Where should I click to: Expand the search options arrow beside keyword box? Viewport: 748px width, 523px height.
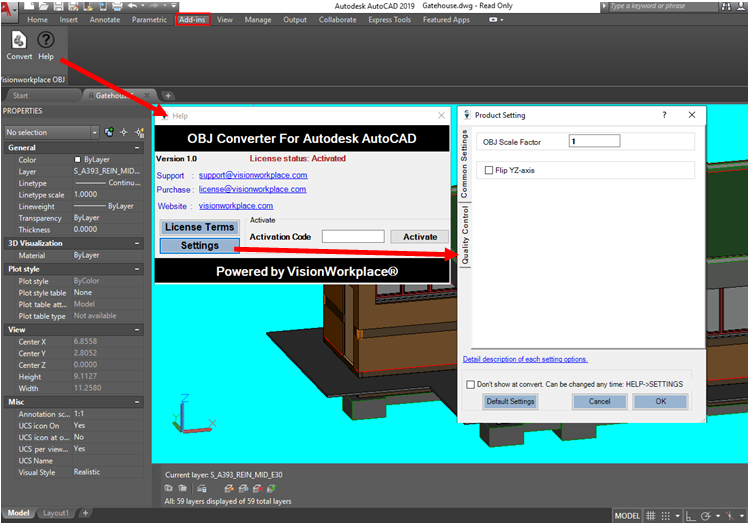coord(604,6)
